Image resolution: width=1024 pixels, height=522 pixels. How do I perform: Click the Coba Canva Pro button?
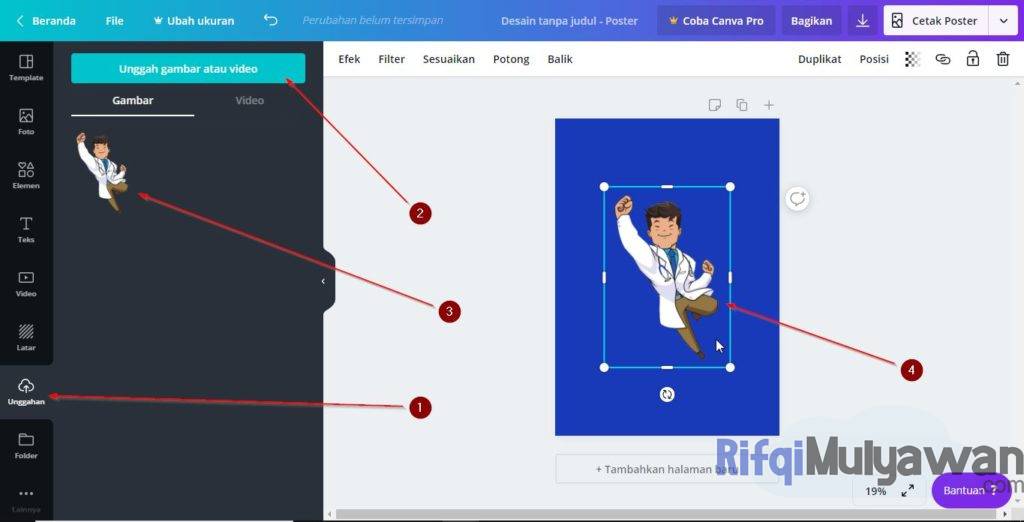click(x=716, y=21)
